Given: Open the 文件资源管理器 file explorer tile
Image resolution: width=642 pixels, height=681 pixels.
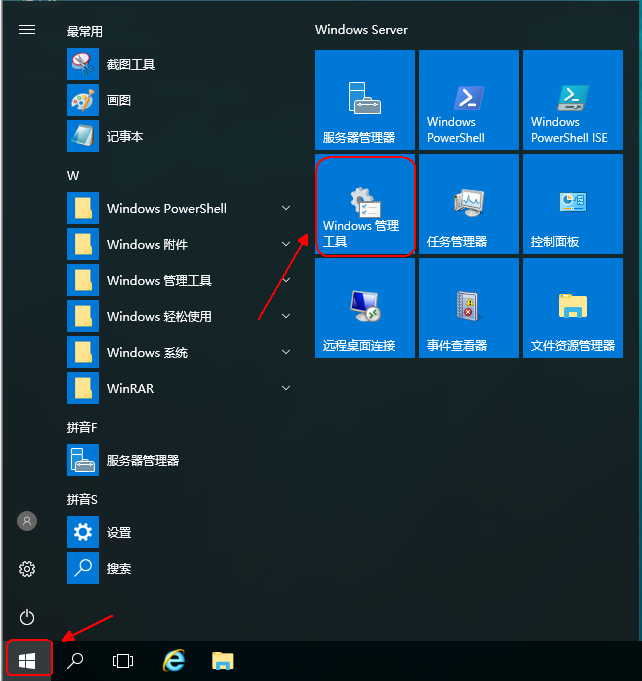Looking at the screenshot, I should click(x=573, y=308).
